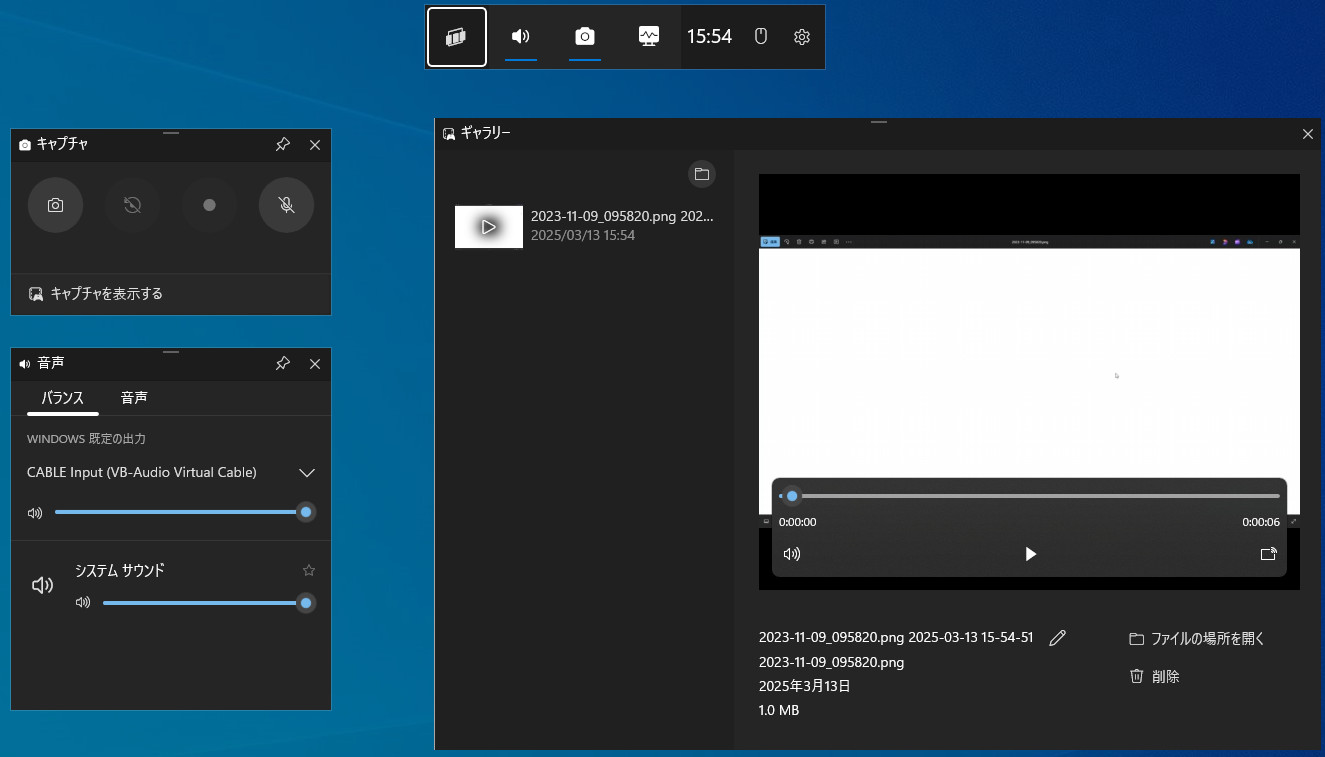Image resolution: width=1325 pixels, height=757 pixels.
Task: Select the 2023-11-09_095820.png video thumbnail
Action: [x=489, y=227]
